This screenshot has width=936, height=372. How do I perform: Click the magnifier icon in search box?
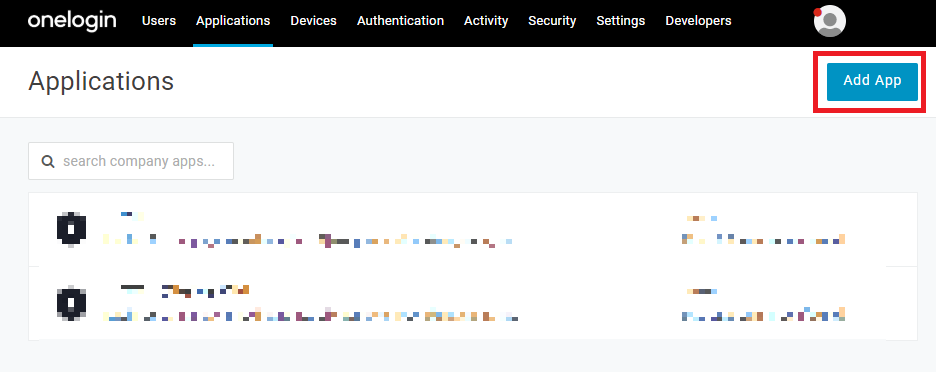pyautogui.click(x=48, y=161)
